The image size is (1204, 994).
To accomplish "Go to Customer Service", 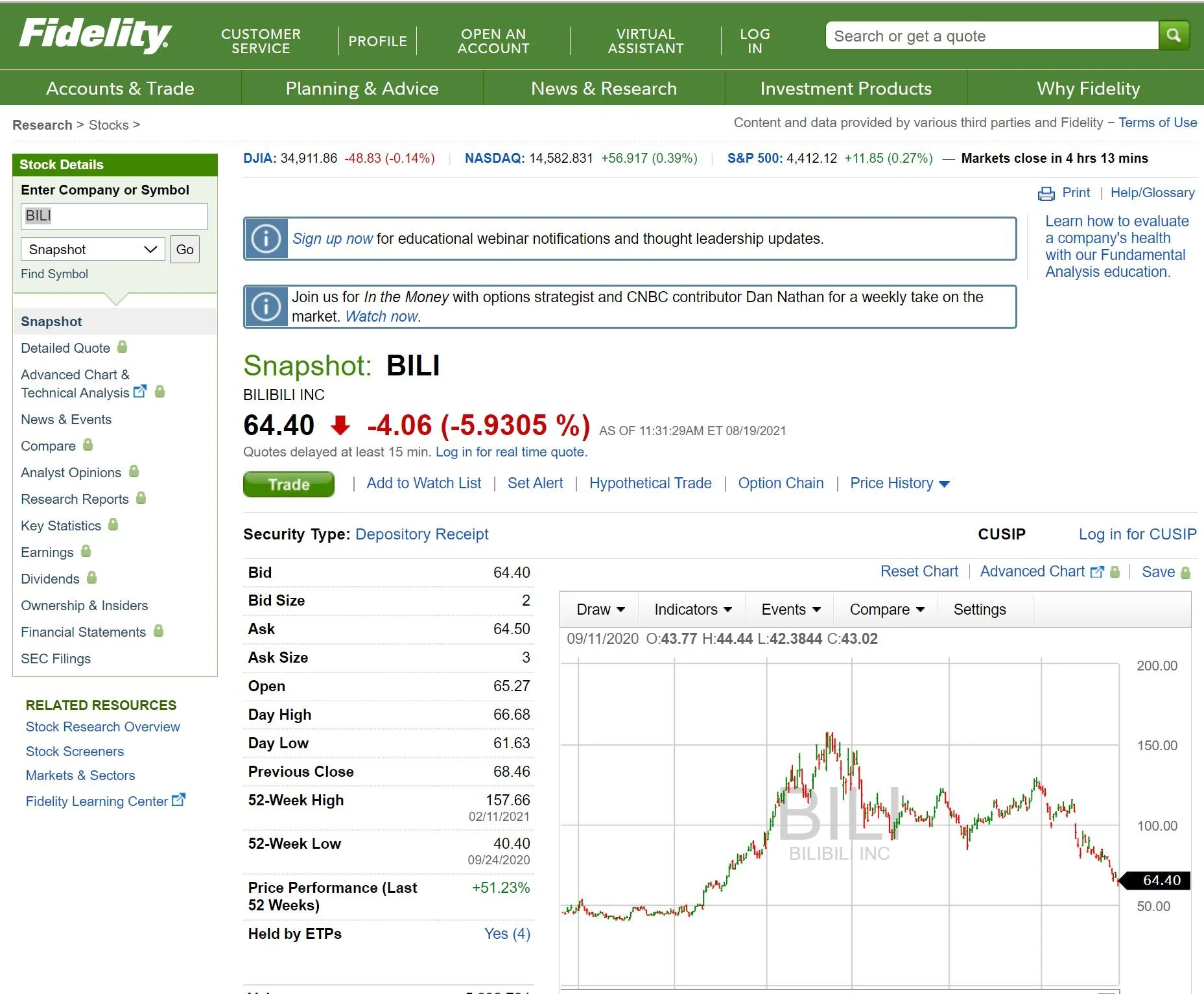I will click(x=261, y=41).
